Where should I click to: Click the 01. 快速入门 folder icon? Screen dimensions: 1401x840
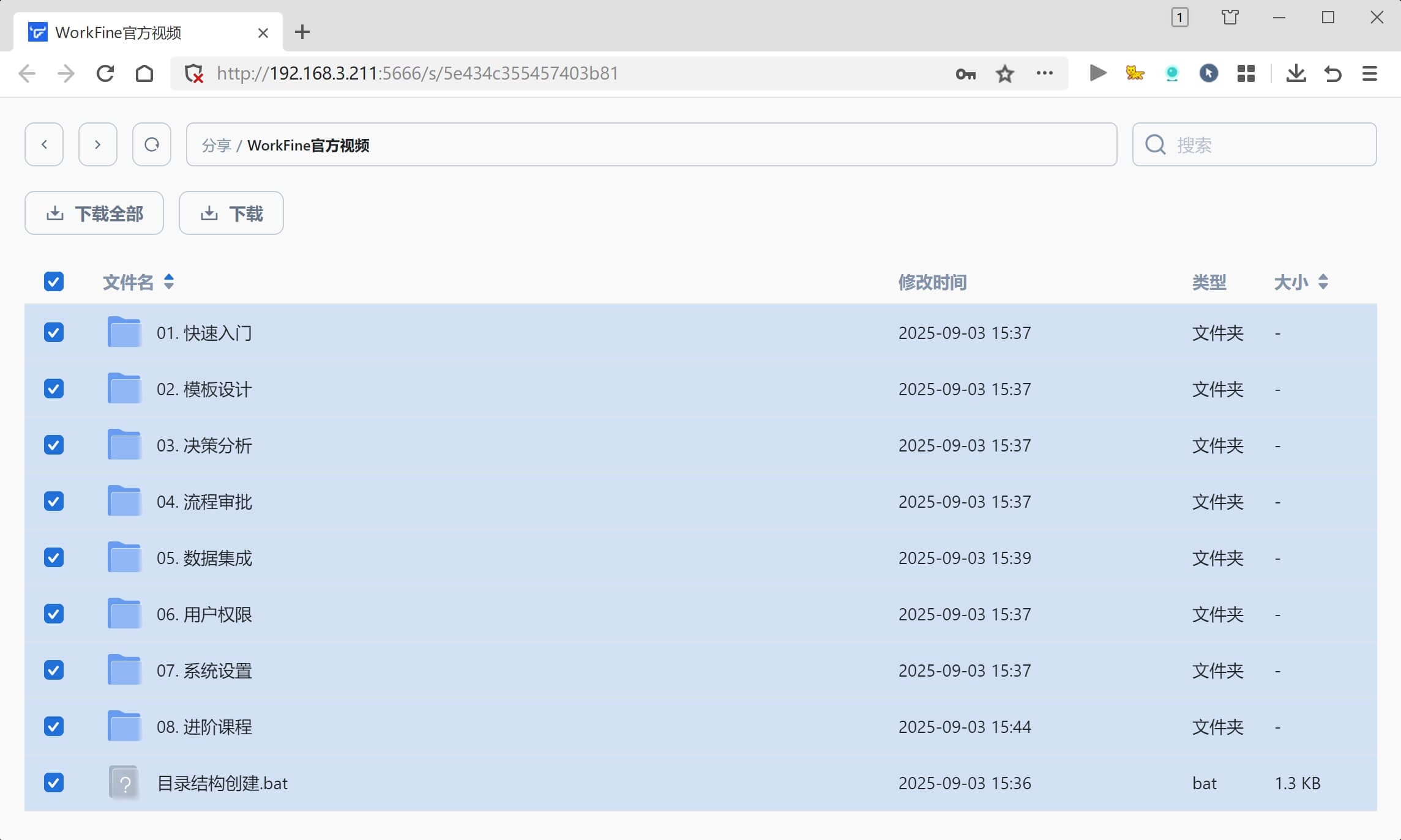pyautogui.click(x=124, y=332)
